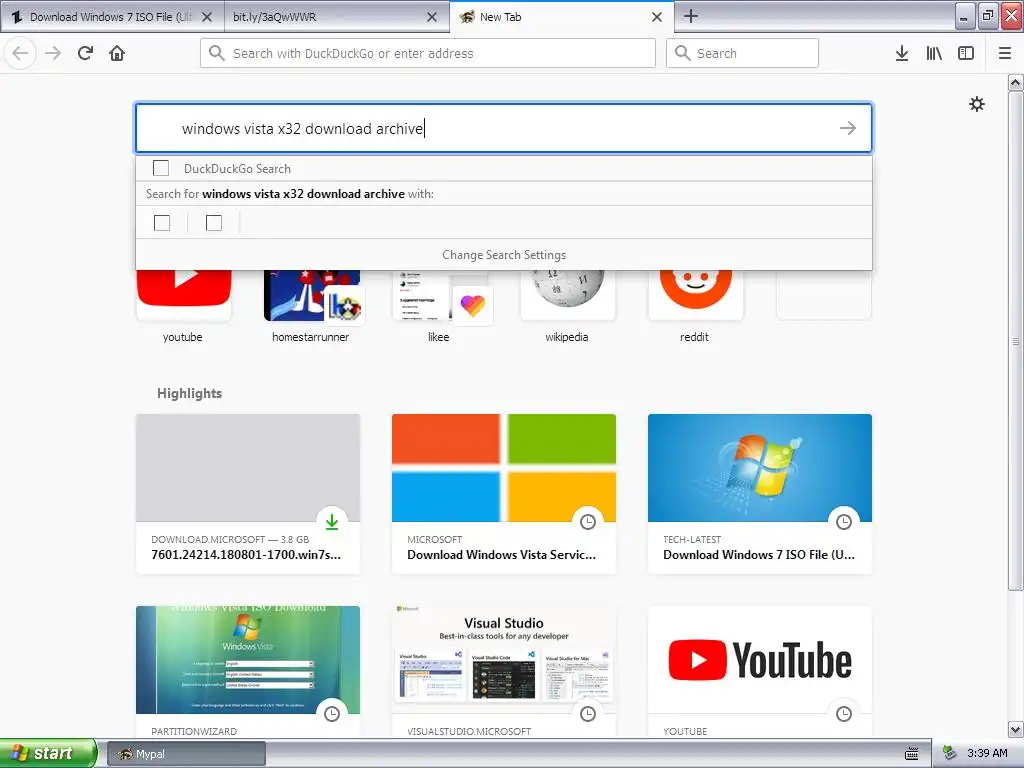Screen dimensions: 1024x768
Task: Click clock badge on PartitionWizard card
Action: [332, 713]
